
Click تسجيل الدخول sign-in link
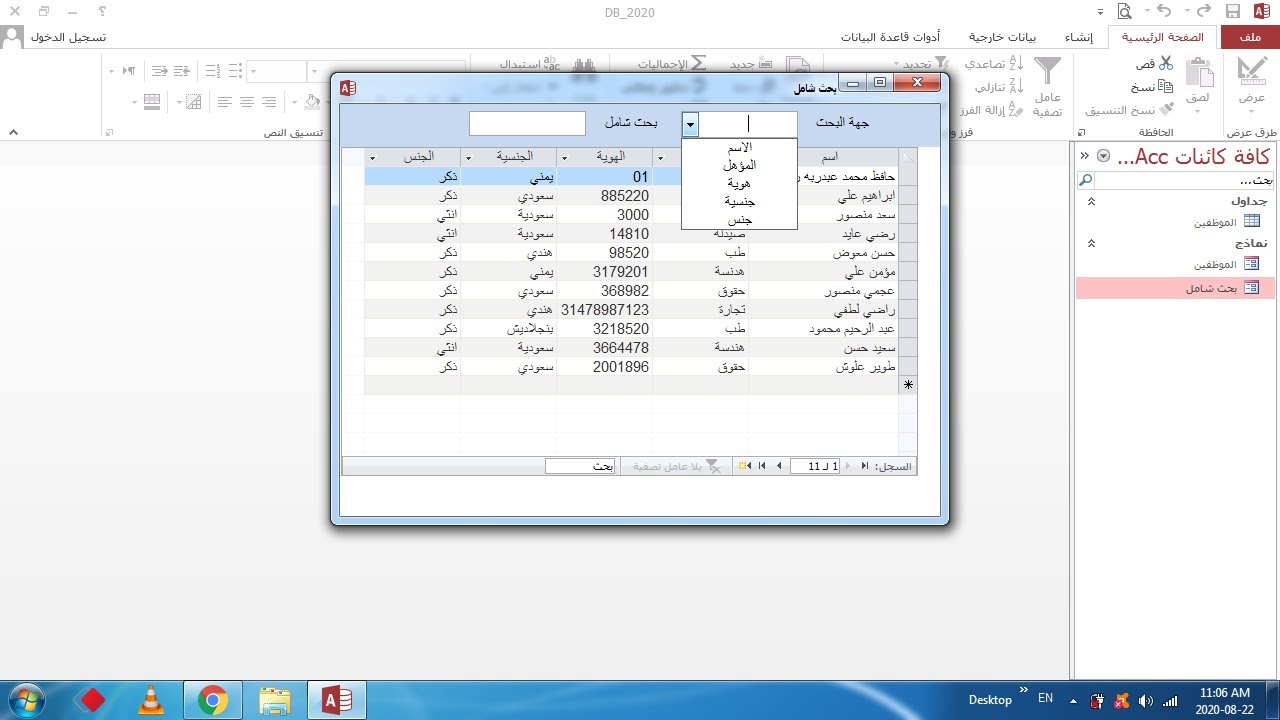(x=68, y=37)
